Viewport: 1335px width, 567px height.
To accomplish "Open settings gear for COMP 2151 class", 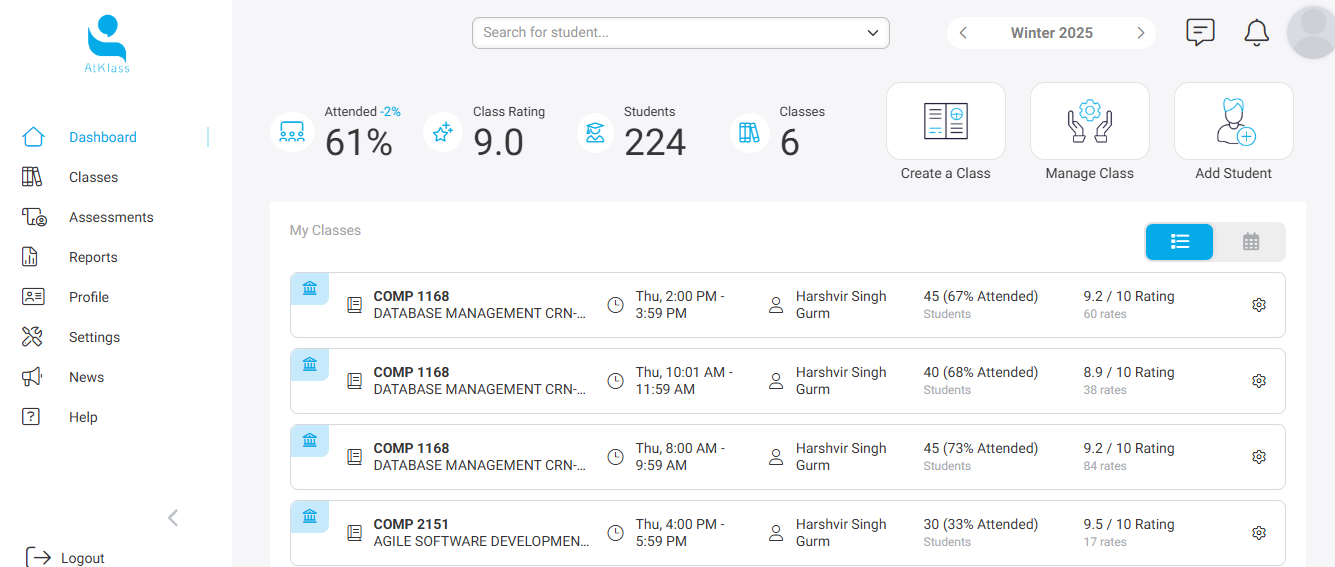I will (1259, 533).
